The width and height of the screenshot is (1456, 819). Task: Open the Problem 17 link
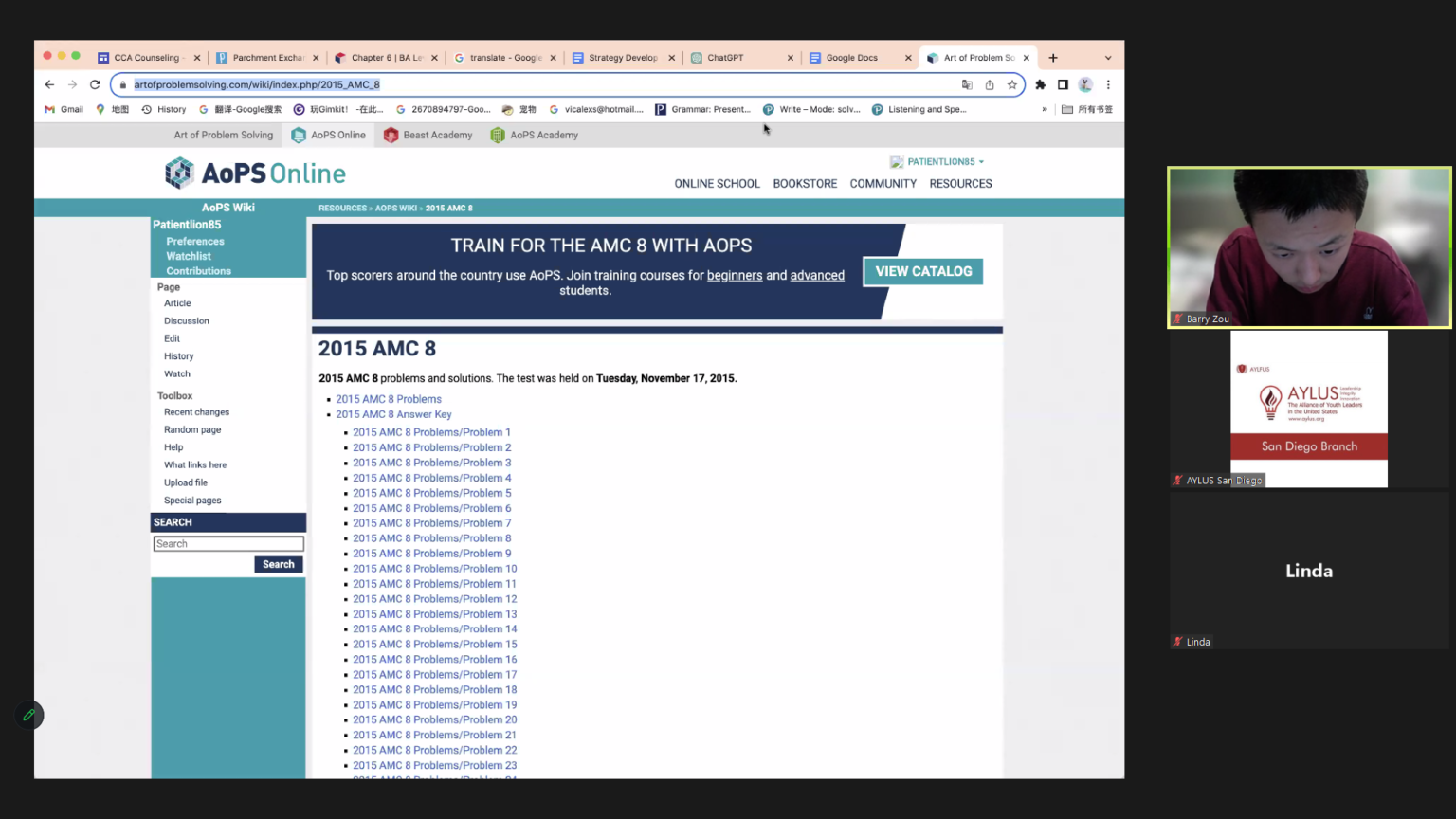(x=435, y=675)
